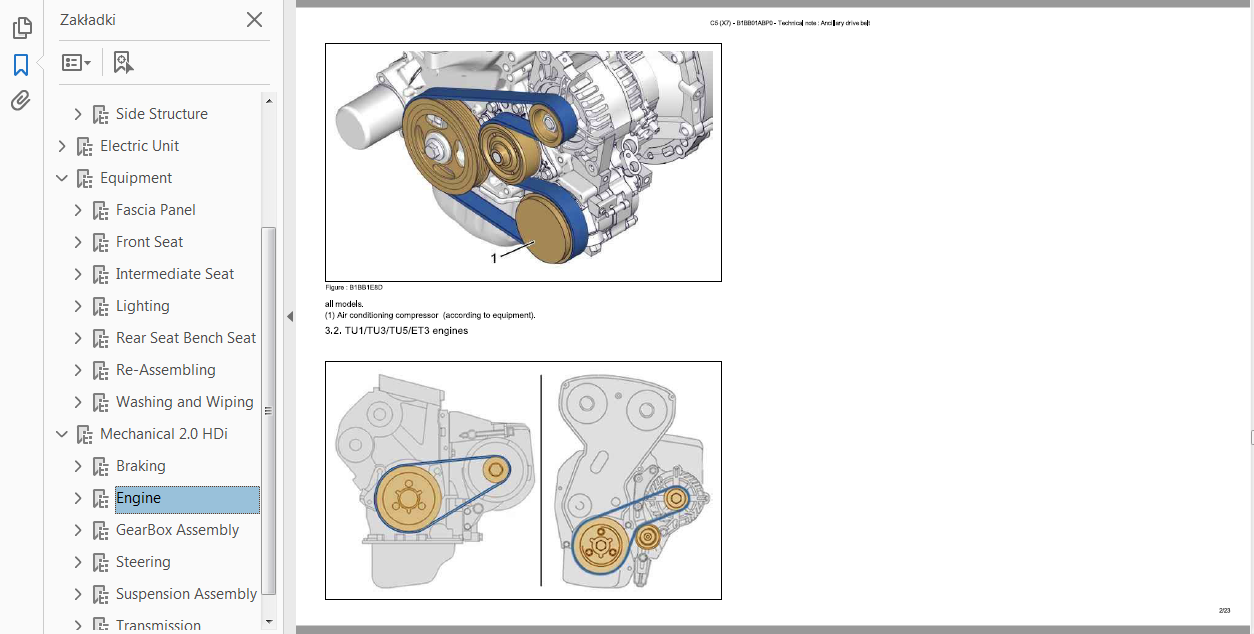Click bookmark icon next to Fascia Panel
1254x634 pixels.
(x=100, y=210)
